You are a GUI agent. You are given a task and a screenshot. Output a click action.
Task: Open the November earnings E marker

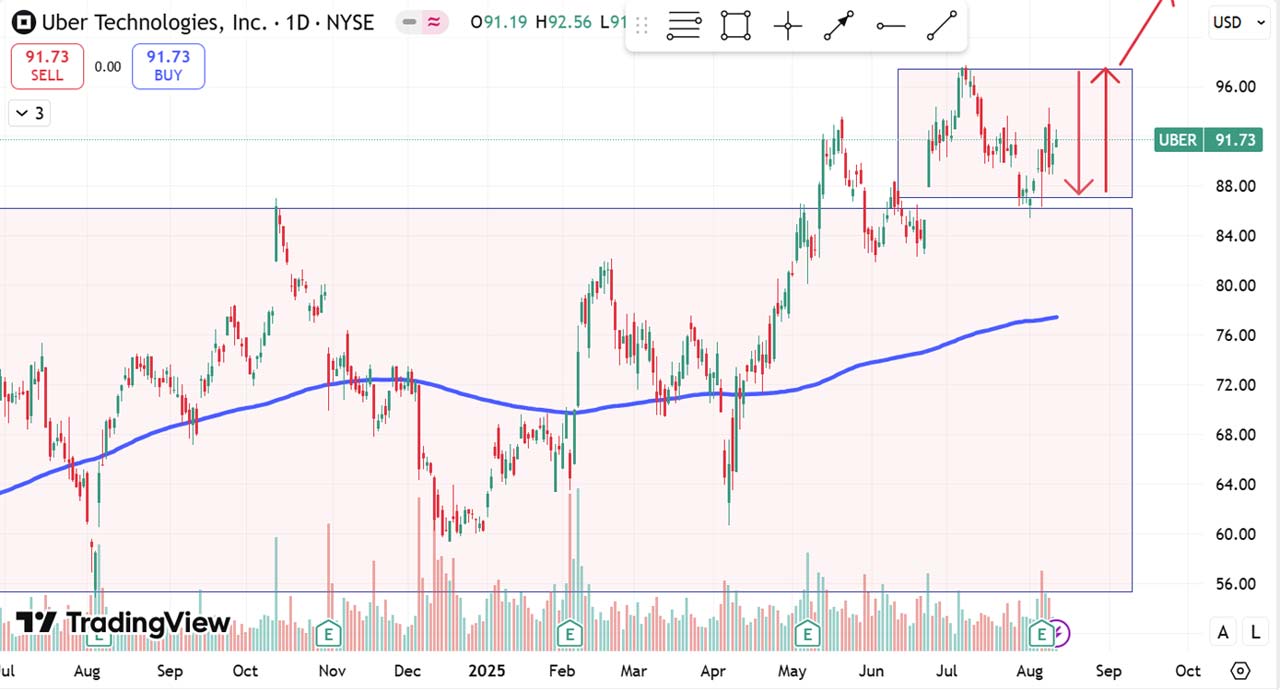coord(328,633)
